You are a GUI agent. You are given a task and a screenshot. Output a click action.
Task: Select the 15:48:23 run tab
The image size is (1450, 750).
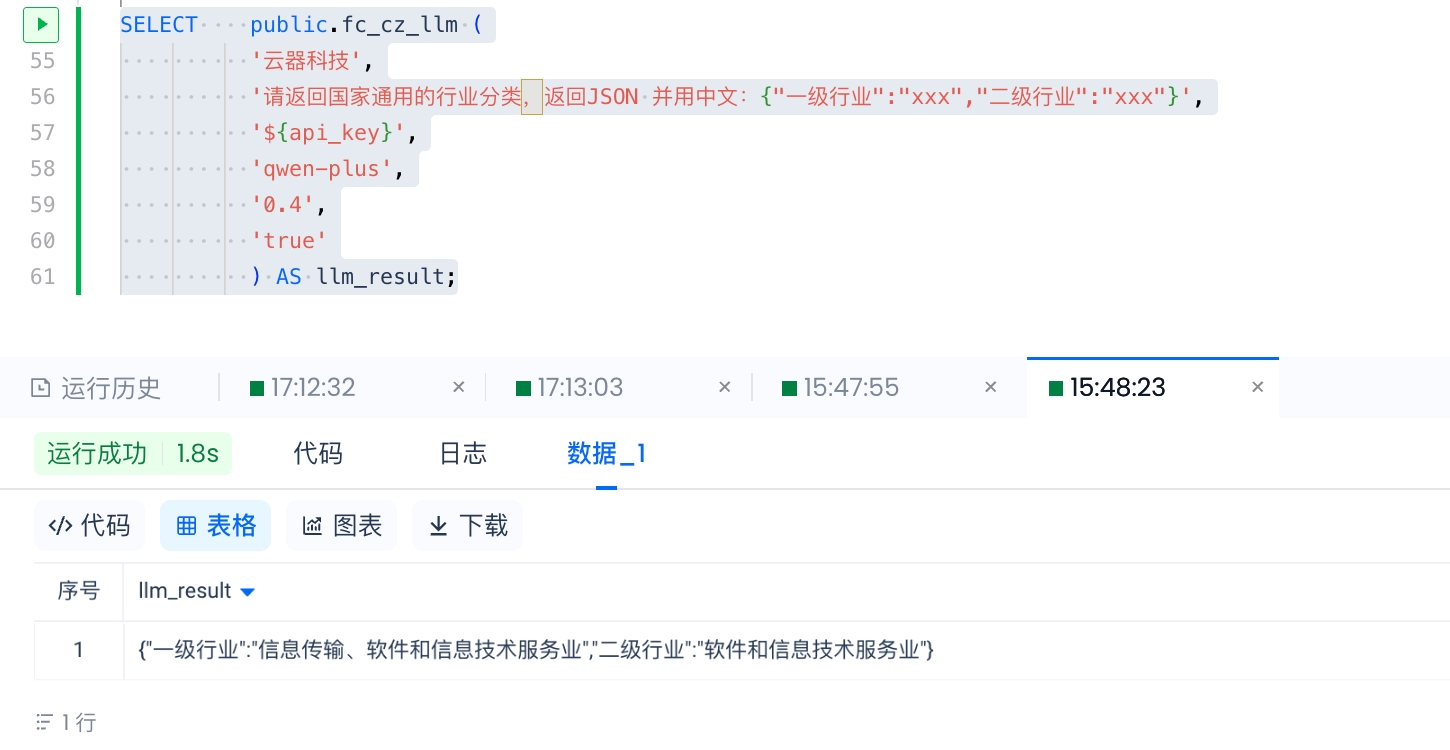click(1117, 388)
